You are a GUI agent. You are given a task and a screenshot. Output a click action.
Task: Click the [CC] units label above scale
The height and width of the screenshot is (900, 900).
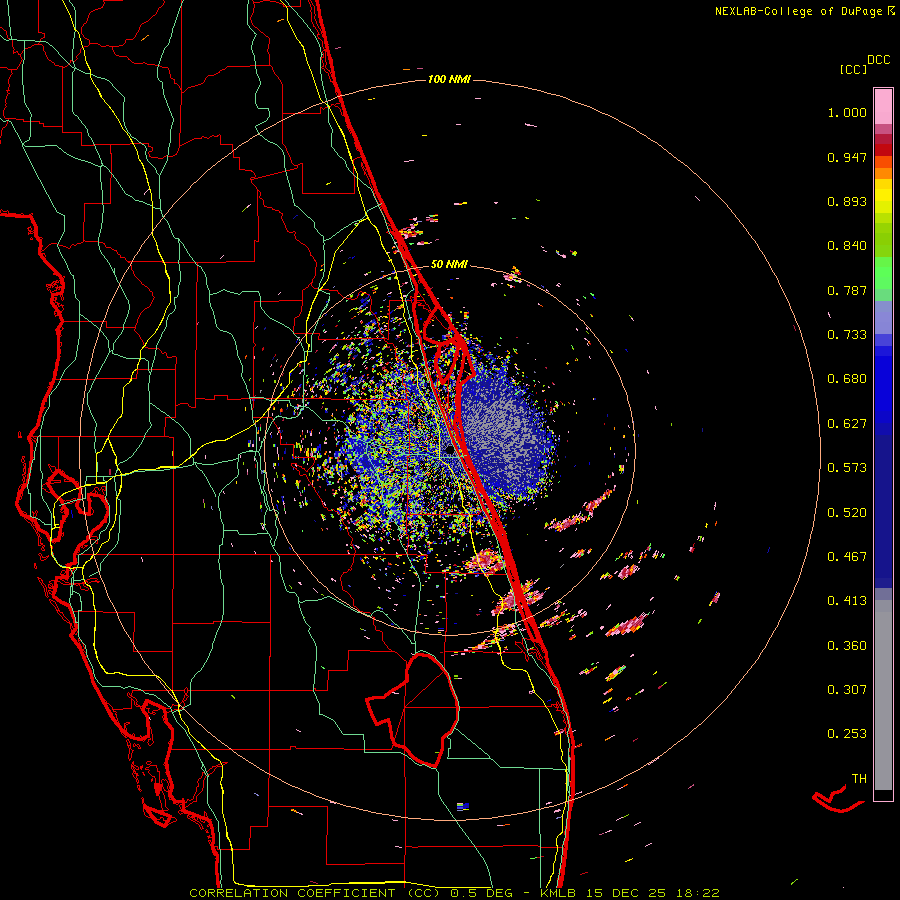(x=853, y=69)
